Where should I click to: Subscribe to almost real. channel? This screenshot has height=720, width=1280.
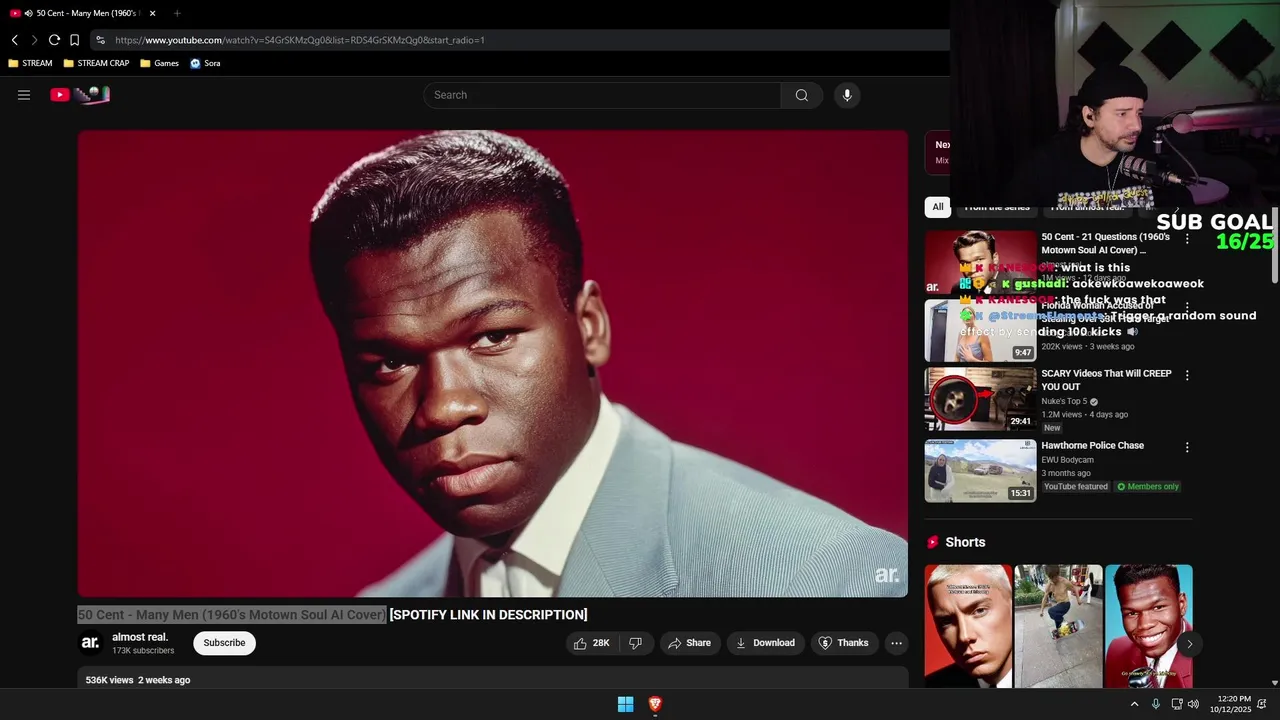224,643
